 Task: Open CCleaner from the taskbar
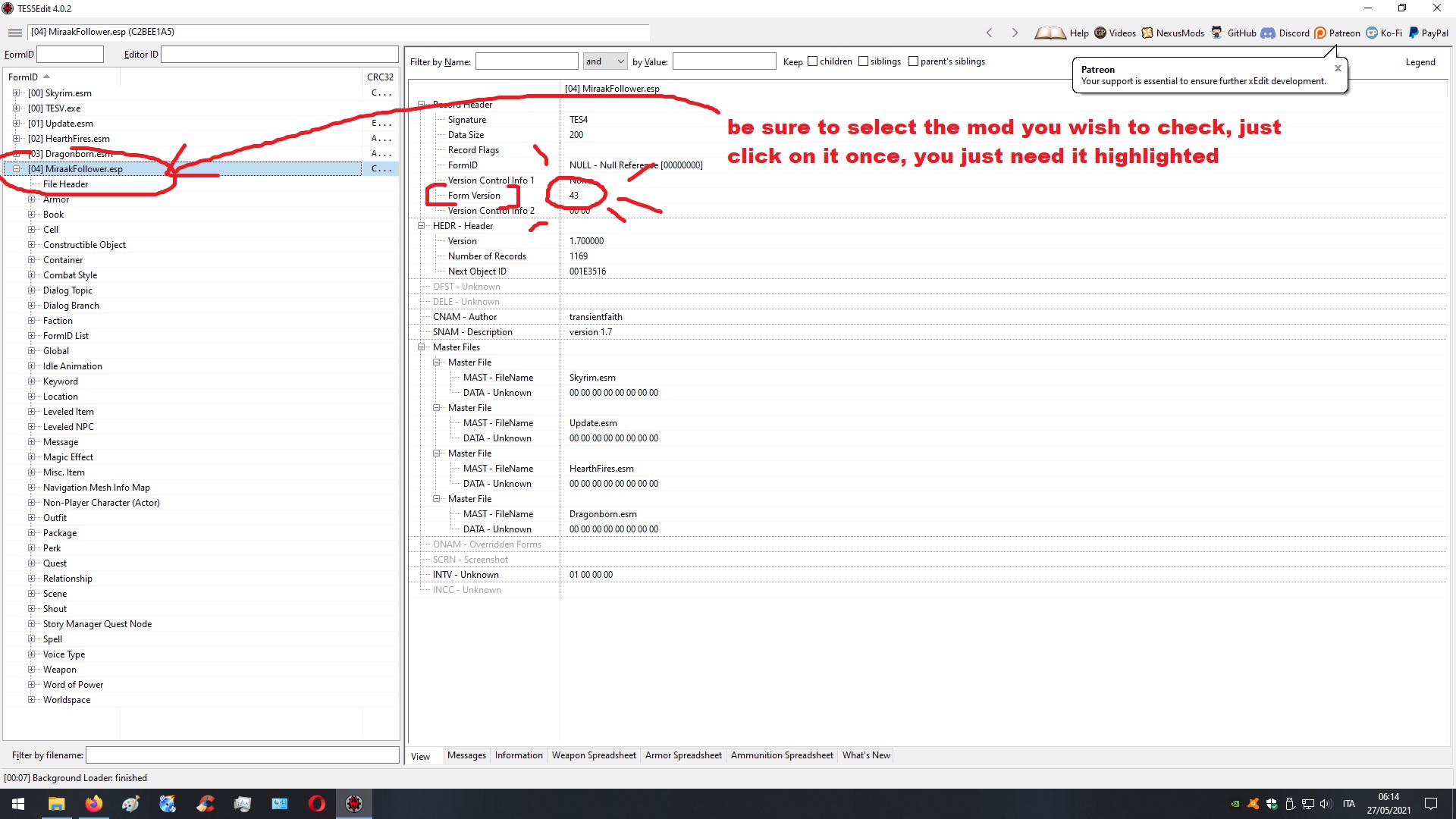coord(206,804)
